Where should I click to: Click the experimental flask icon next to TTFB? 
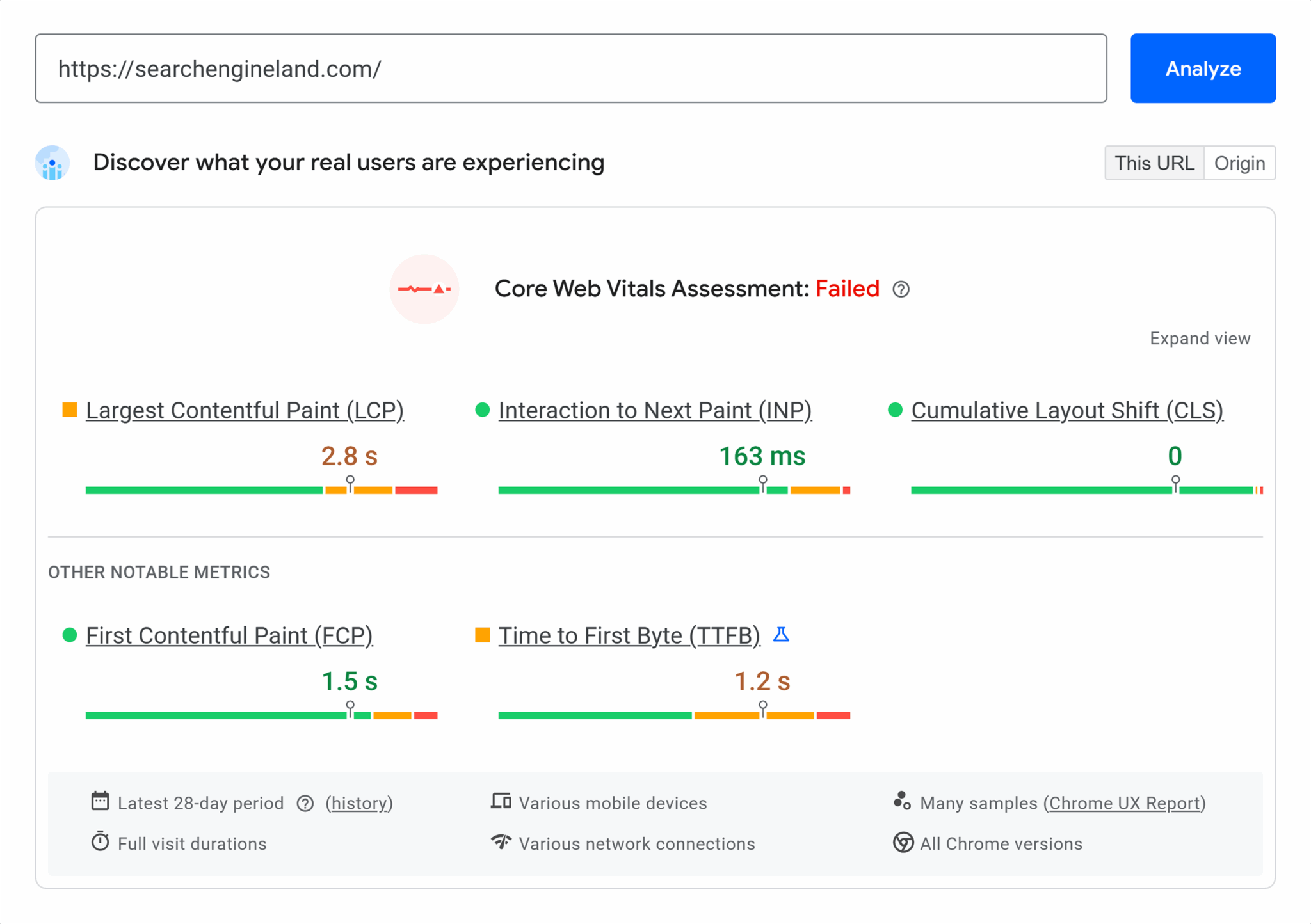pyautogui.click(x=781, y=634)
